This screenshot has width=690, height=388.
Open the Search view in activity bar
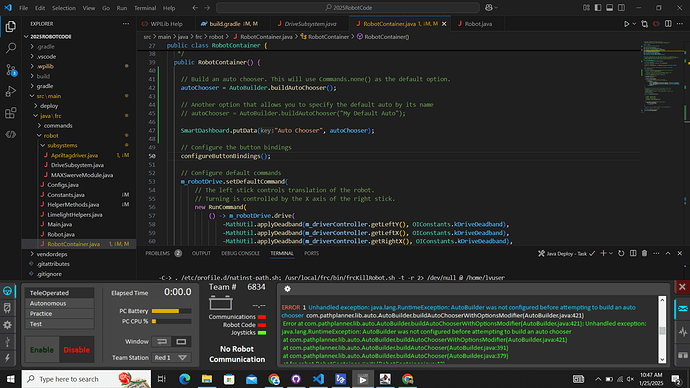point(11,48)
